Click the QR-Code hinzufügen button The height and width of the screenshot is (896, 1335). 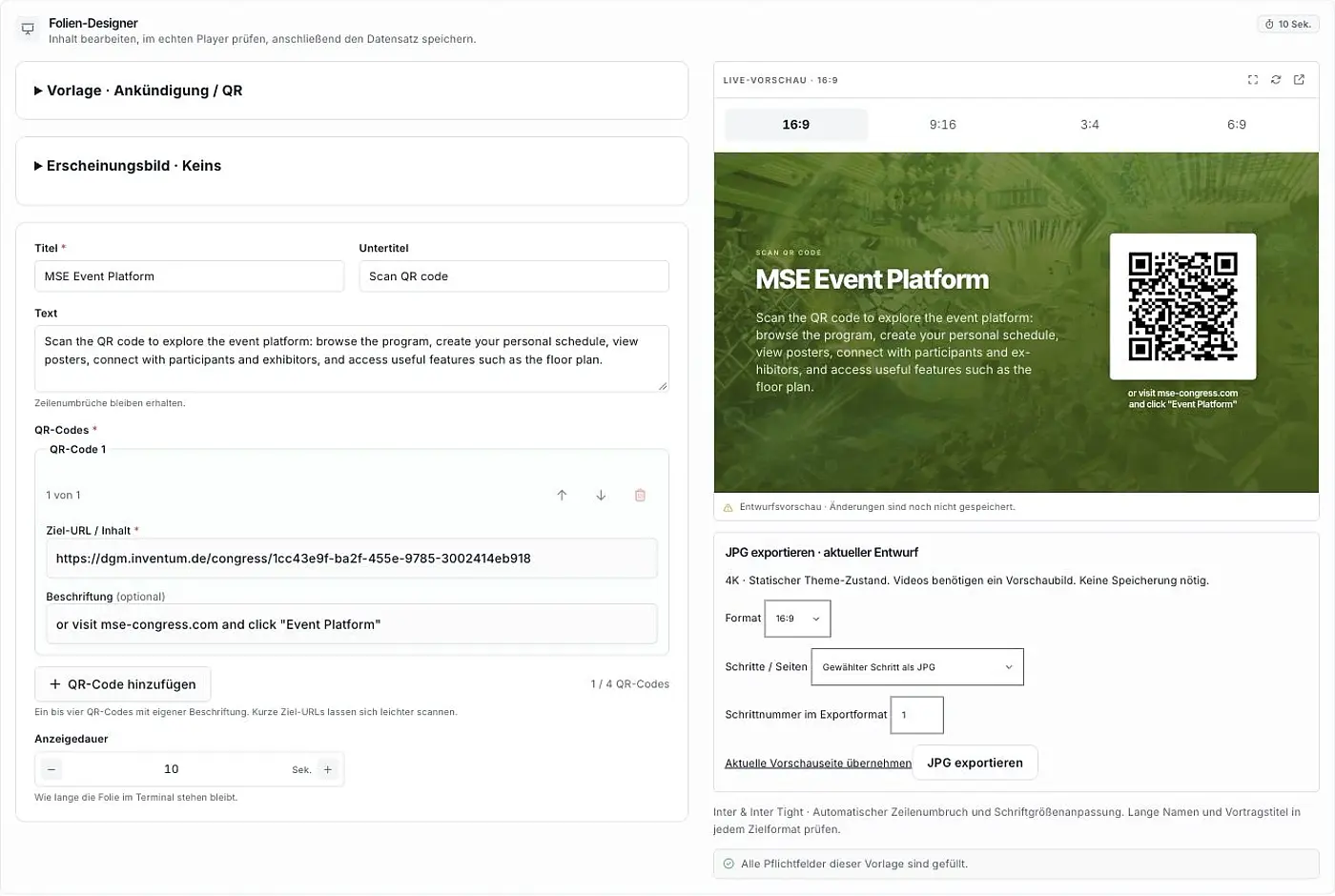123,684
